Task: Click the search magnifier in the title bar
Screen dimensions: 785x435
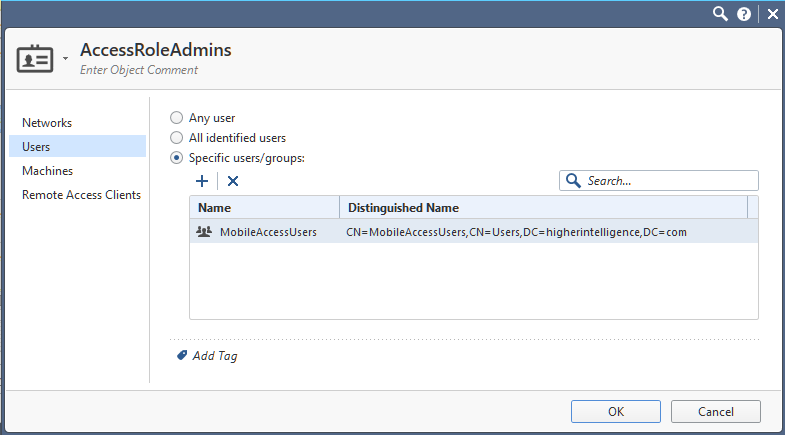Action: point(720,14)
